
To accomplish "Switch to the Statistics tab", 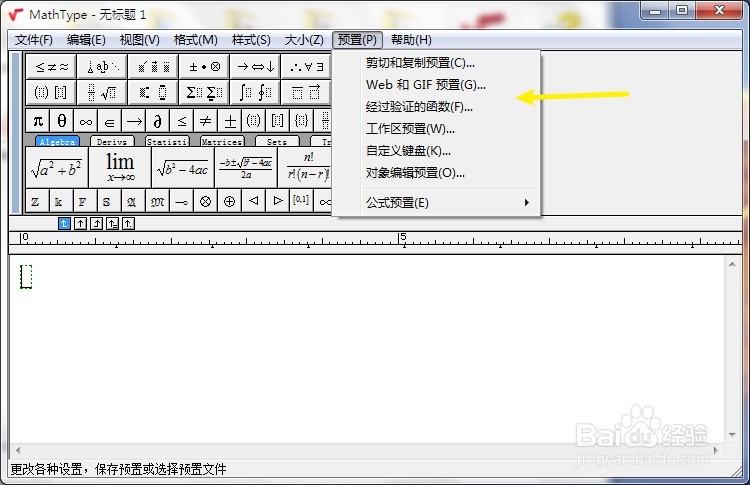I will (167, 142).
